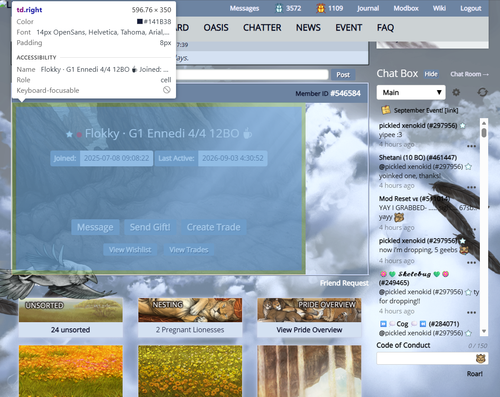Image resolution: width=500 pixels, height=397 pixels.
Task: Expand the Main chat channel dropdown
Action: click(411, 92)
